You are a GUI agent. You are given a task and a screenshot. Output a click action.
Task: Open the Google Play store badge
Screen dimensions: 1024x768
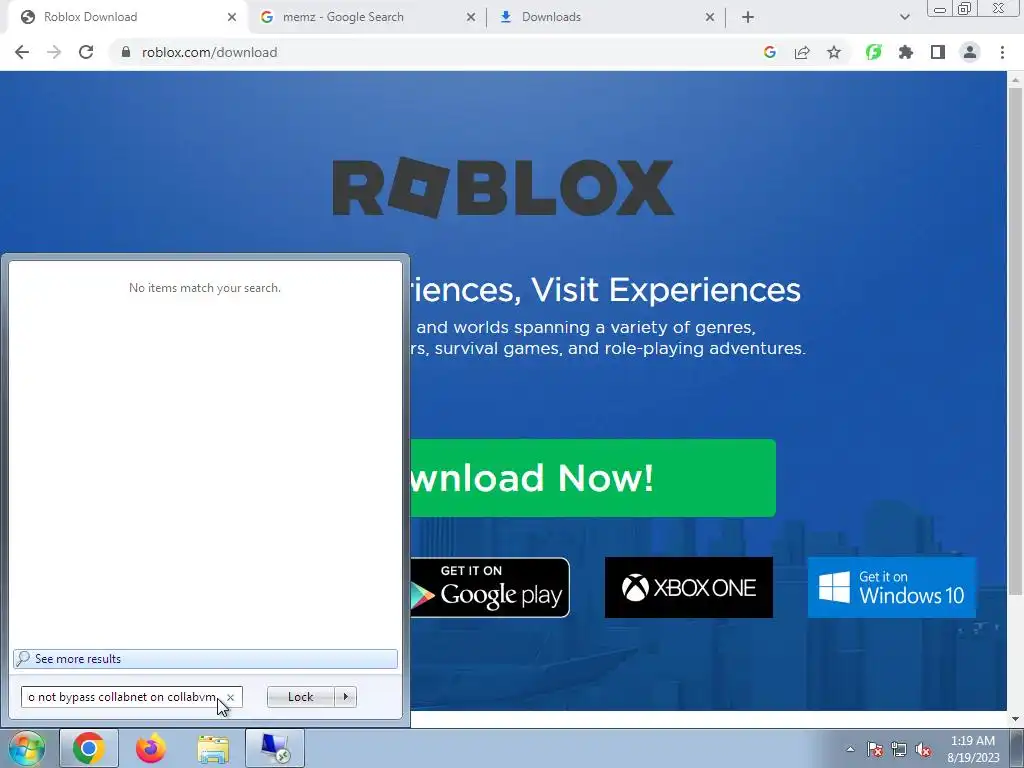(x=490, y=587)
